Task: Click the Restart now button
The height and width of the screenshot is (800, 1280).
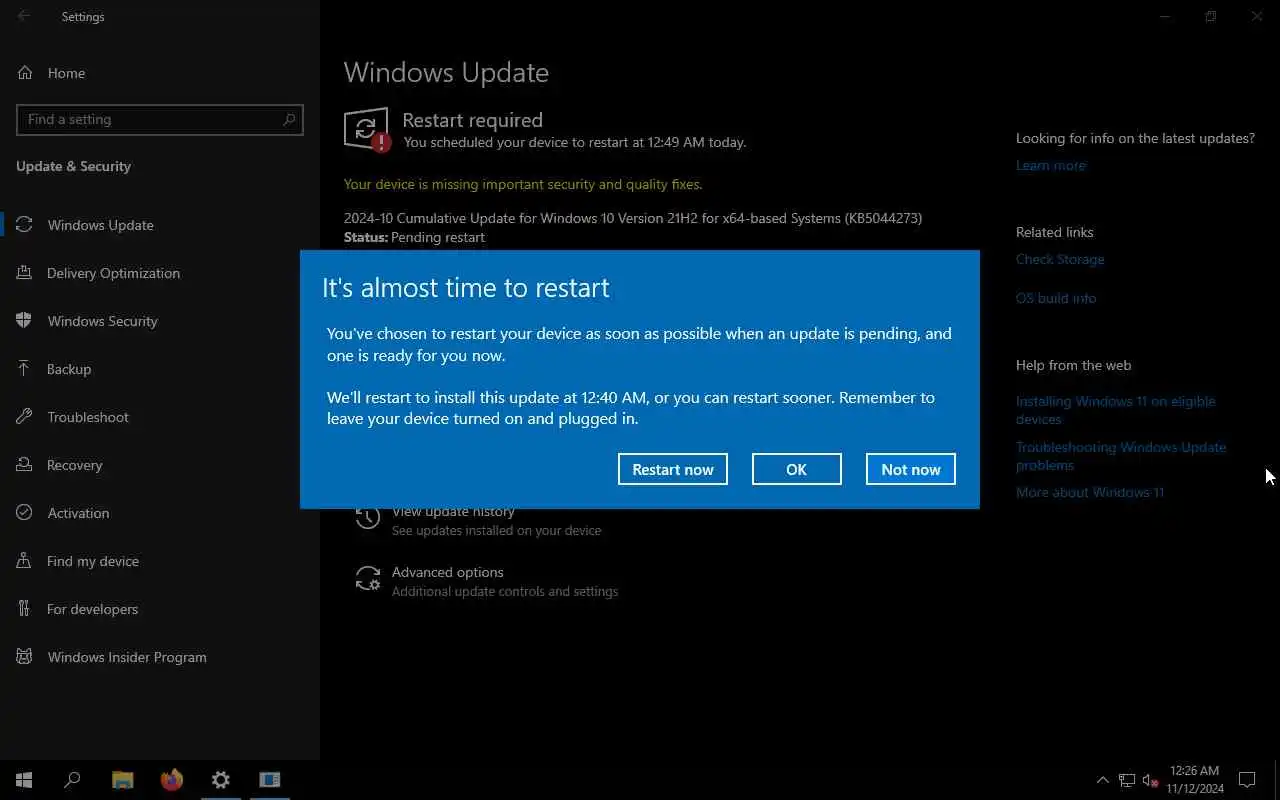Action: coord(672,469)
